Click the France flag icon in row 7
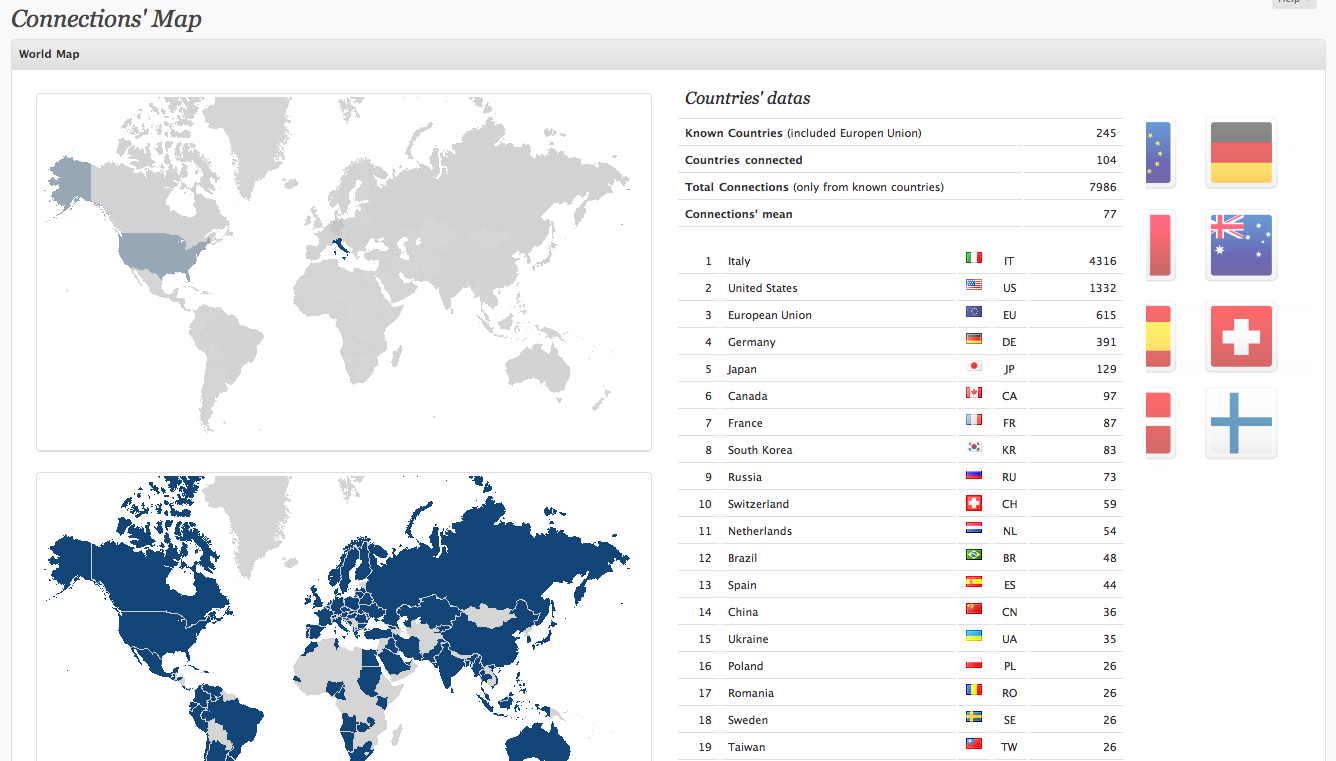Image resolution: width=1336 pixels, height=761 pixels. point(973,420)
